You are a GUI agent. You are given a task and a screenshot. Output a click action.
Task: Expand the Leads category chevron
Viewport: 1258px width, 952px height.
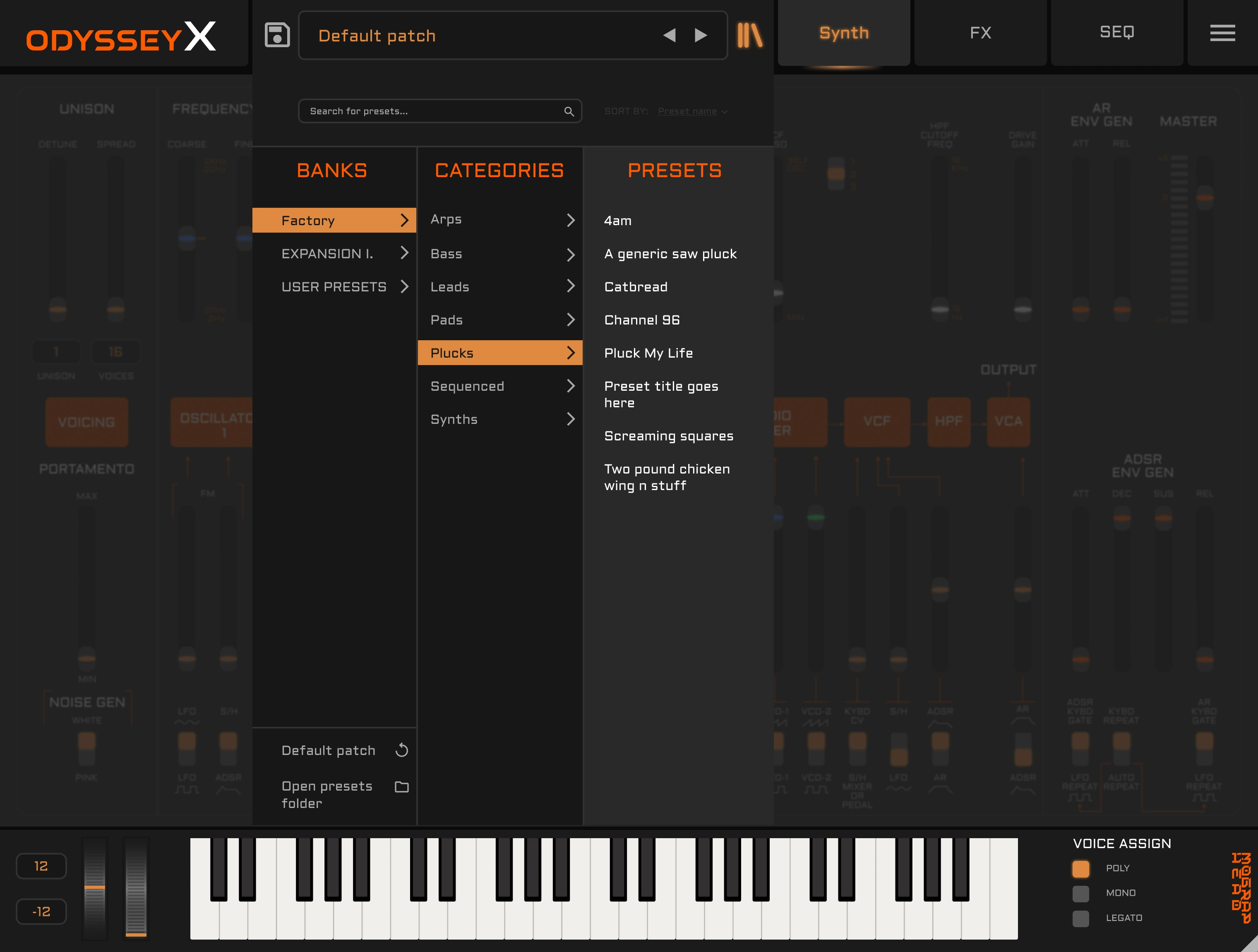click(570, 286)
